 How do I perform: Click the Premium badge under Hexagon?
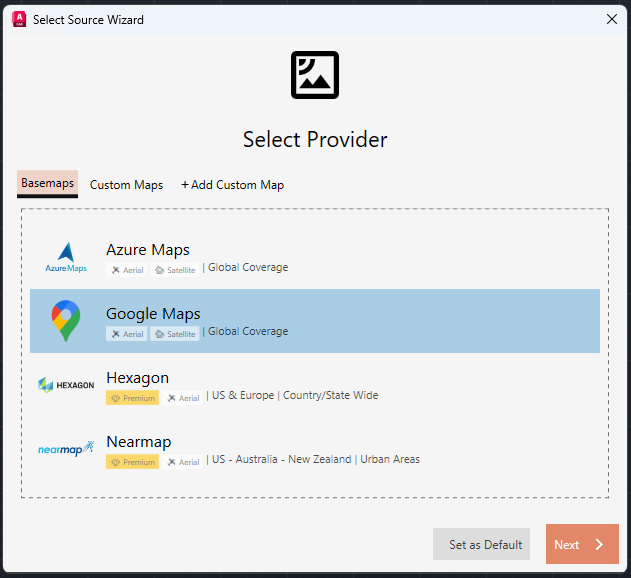(132, 398)
